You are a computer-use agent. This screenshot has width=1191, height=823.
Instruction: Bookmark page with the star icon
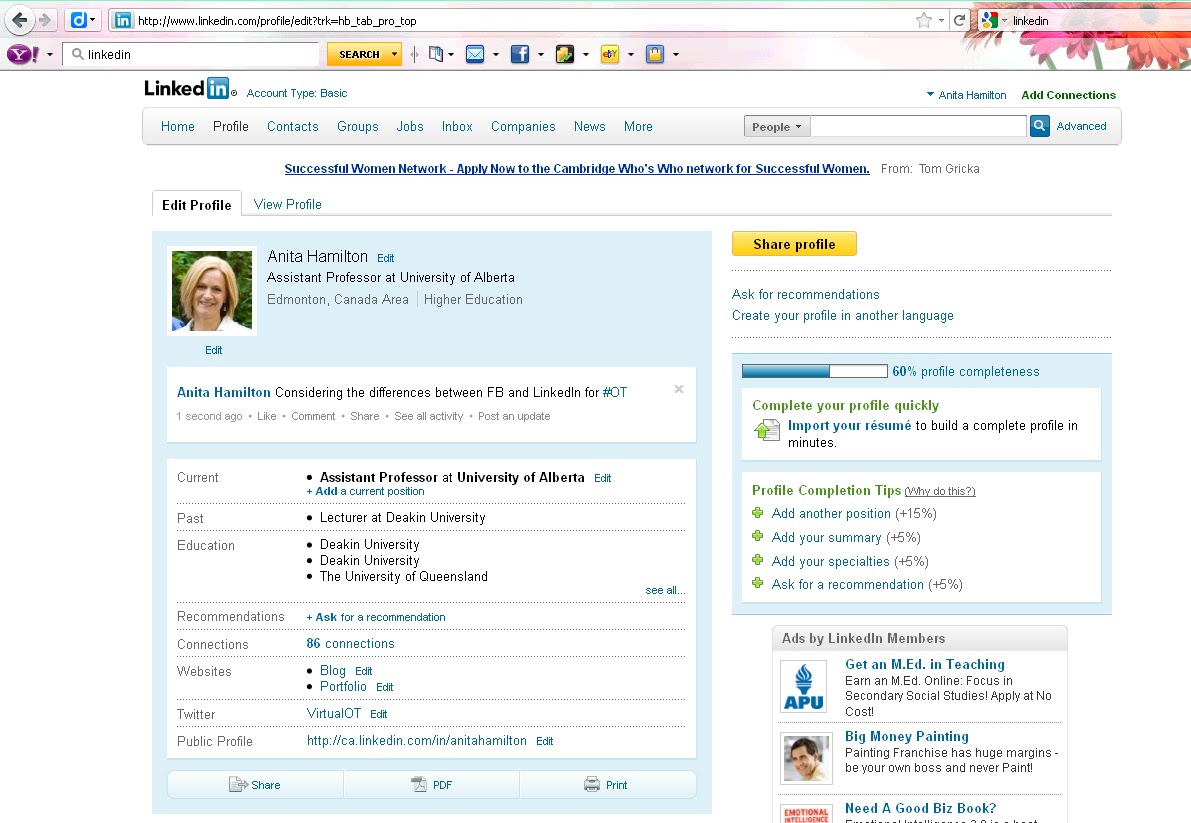[923, 20]
